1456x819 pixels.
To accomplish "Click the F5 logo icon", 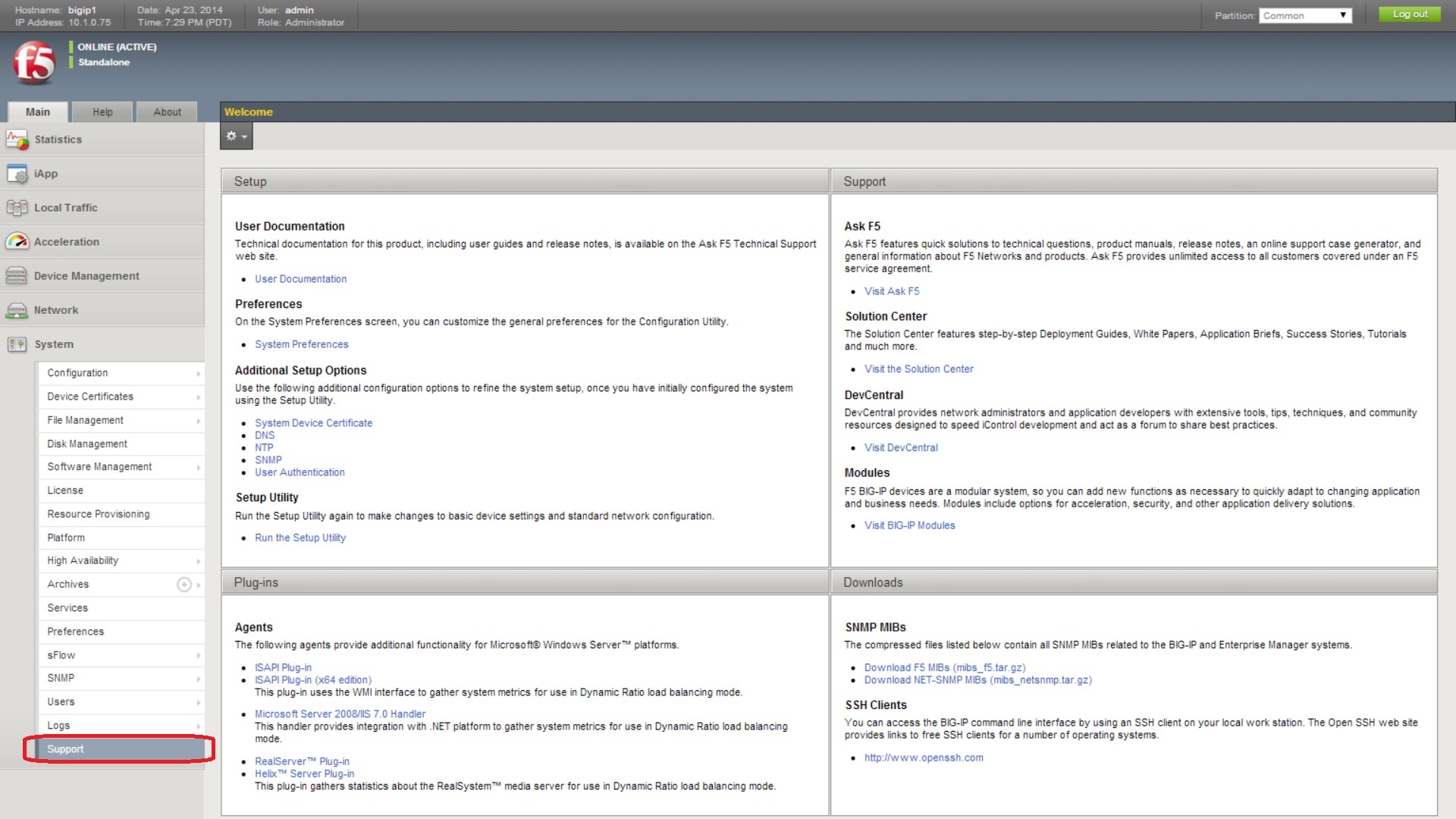I will [x=34, y=63].
